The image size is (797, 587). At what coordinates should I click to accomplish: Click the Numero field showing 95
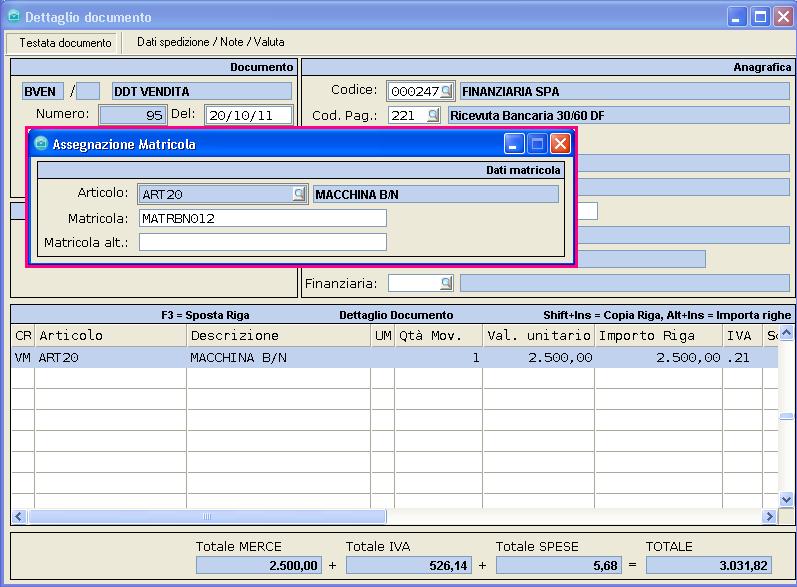point(132,115)
